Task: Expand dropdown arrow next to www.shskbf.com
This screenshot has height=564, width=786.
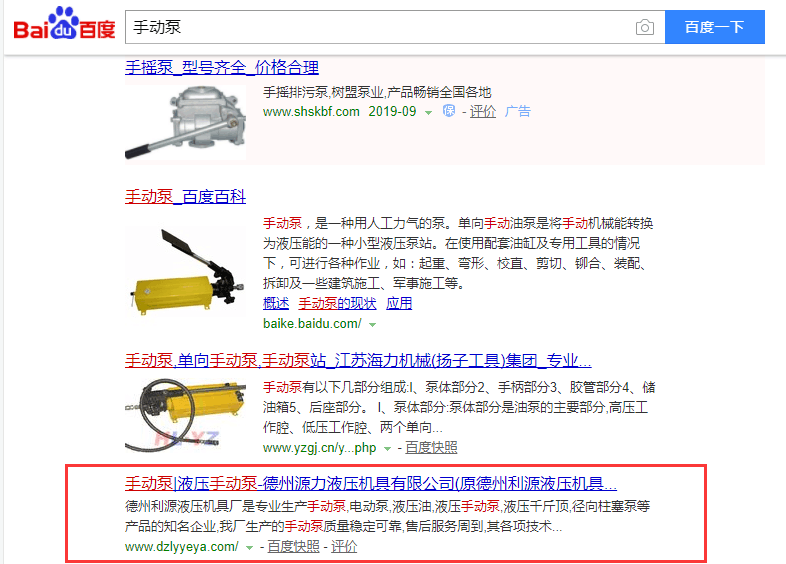Action: [x=428, y=113]
